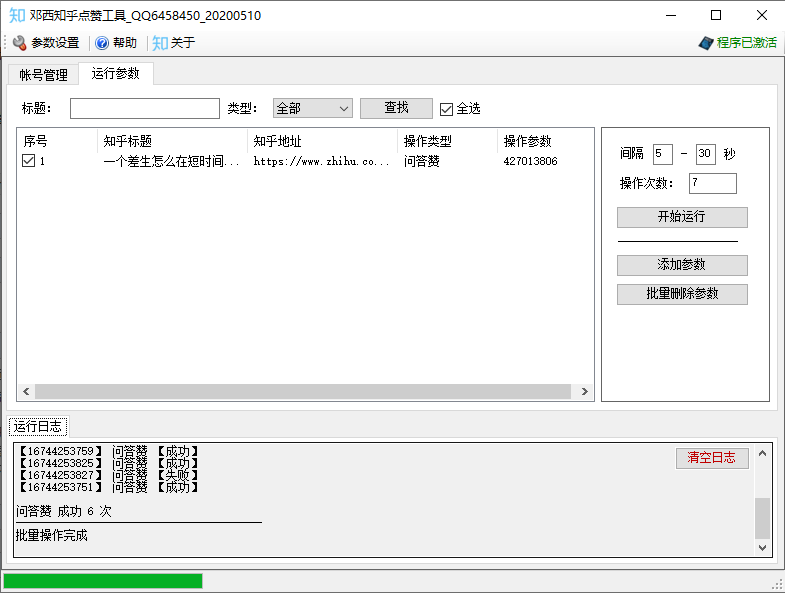Open the 类型 dropdown showing 全部
785x593 pixels.
(x=312, y=108)
